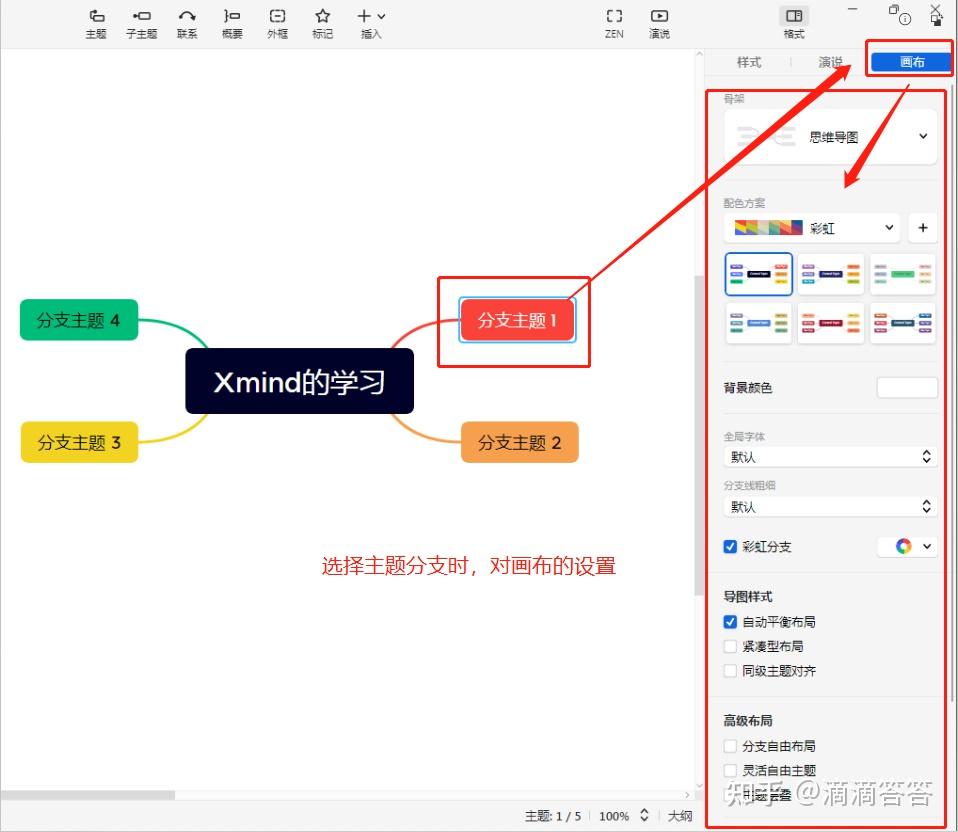Select the 分支主题 1 topic node
958x832 pixels.
coord(515,320)
